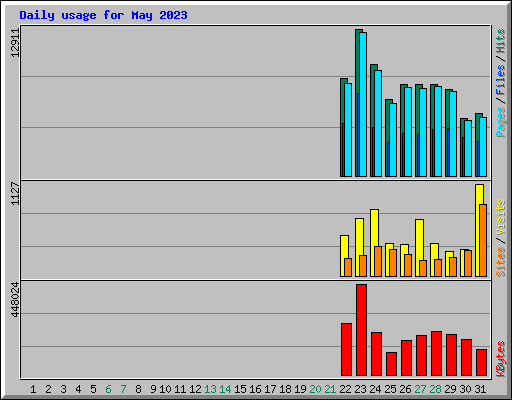Click the red KBytes bar for day 28

coord(436,354)
